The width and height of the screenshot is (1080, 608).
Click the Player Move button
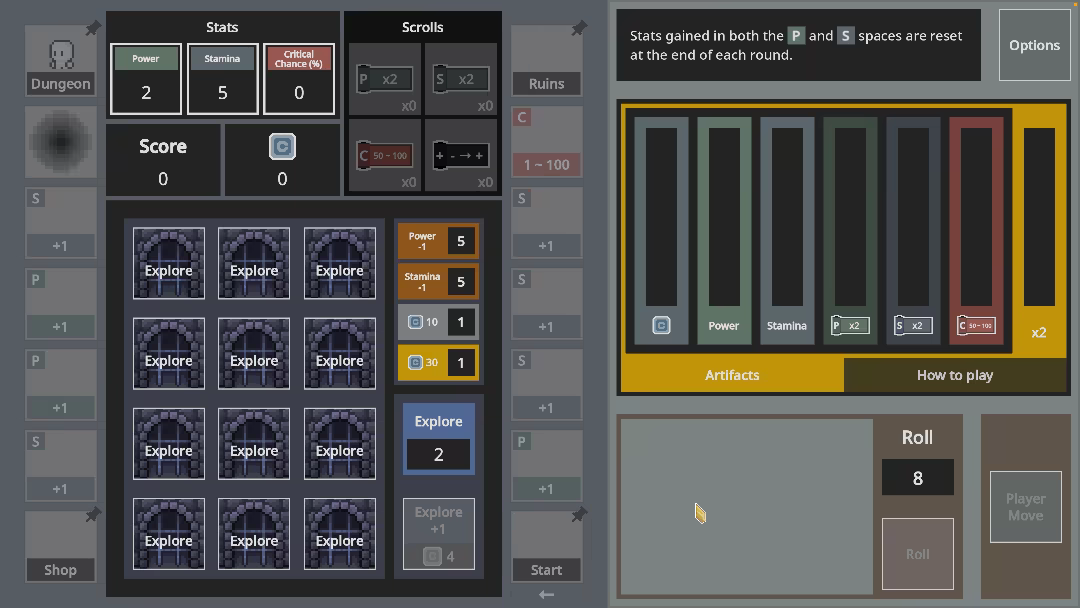pos(1026,507)
